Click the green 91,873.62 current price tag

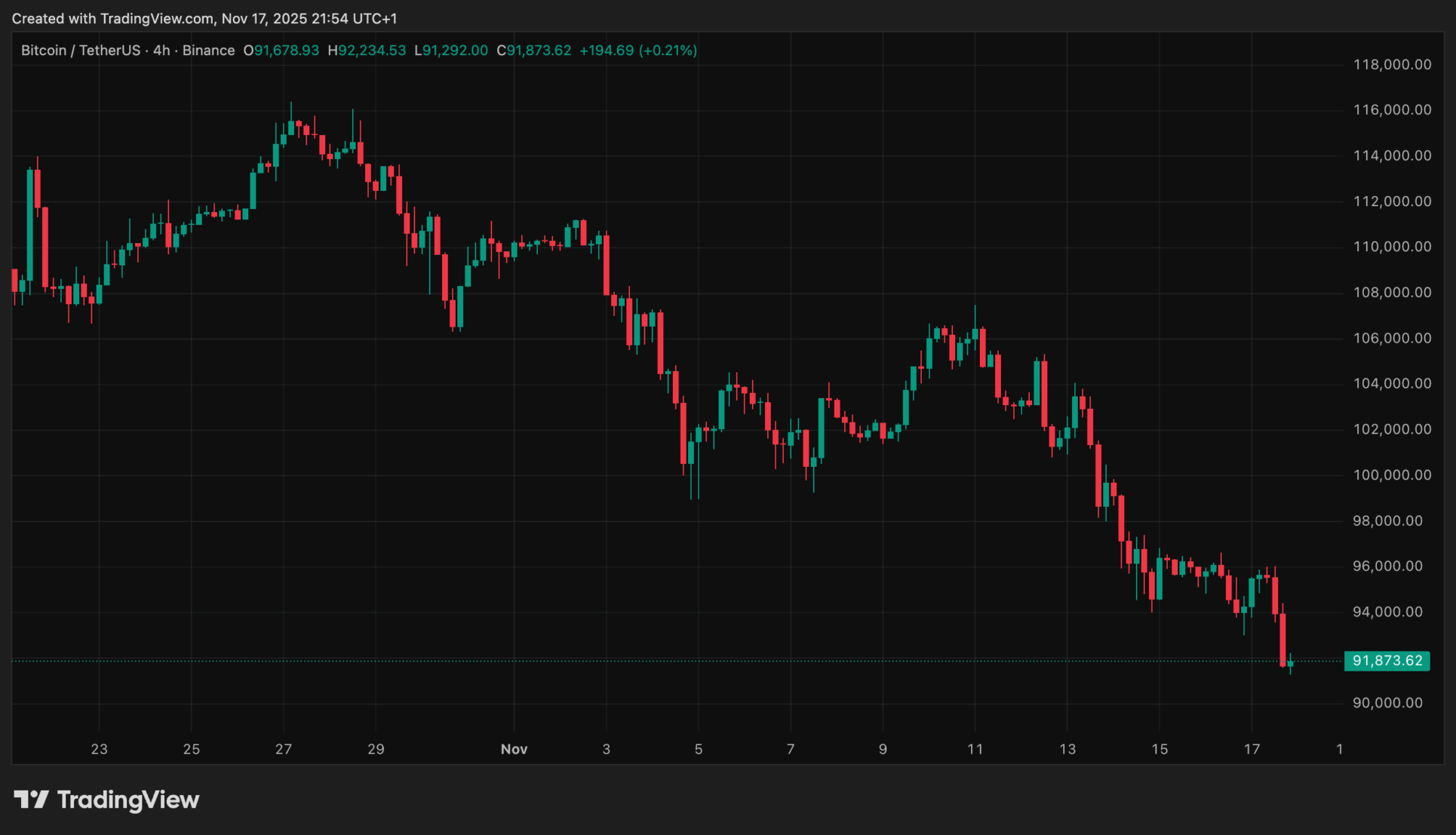tap(1387, 661)
